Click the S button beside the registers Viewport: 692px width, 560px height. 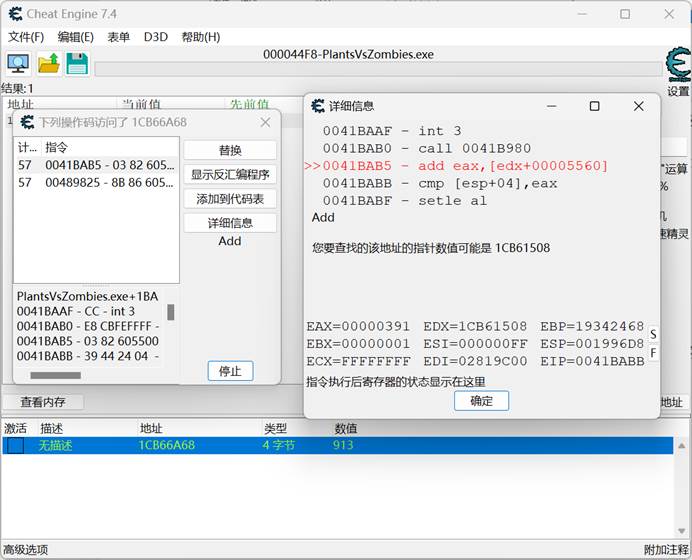653,334
